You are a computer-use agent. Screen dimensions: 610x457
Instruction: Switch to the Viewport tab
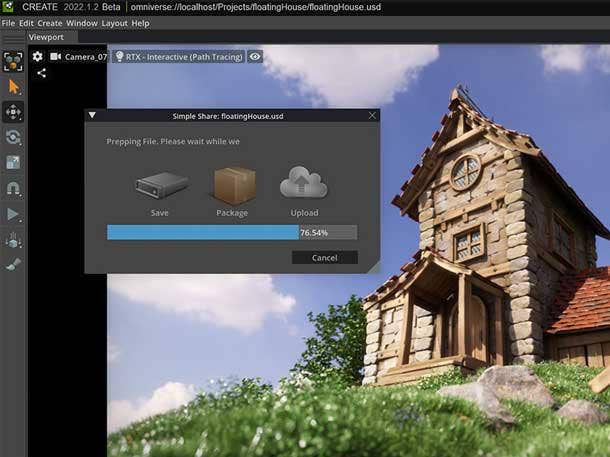coord(46,37)
